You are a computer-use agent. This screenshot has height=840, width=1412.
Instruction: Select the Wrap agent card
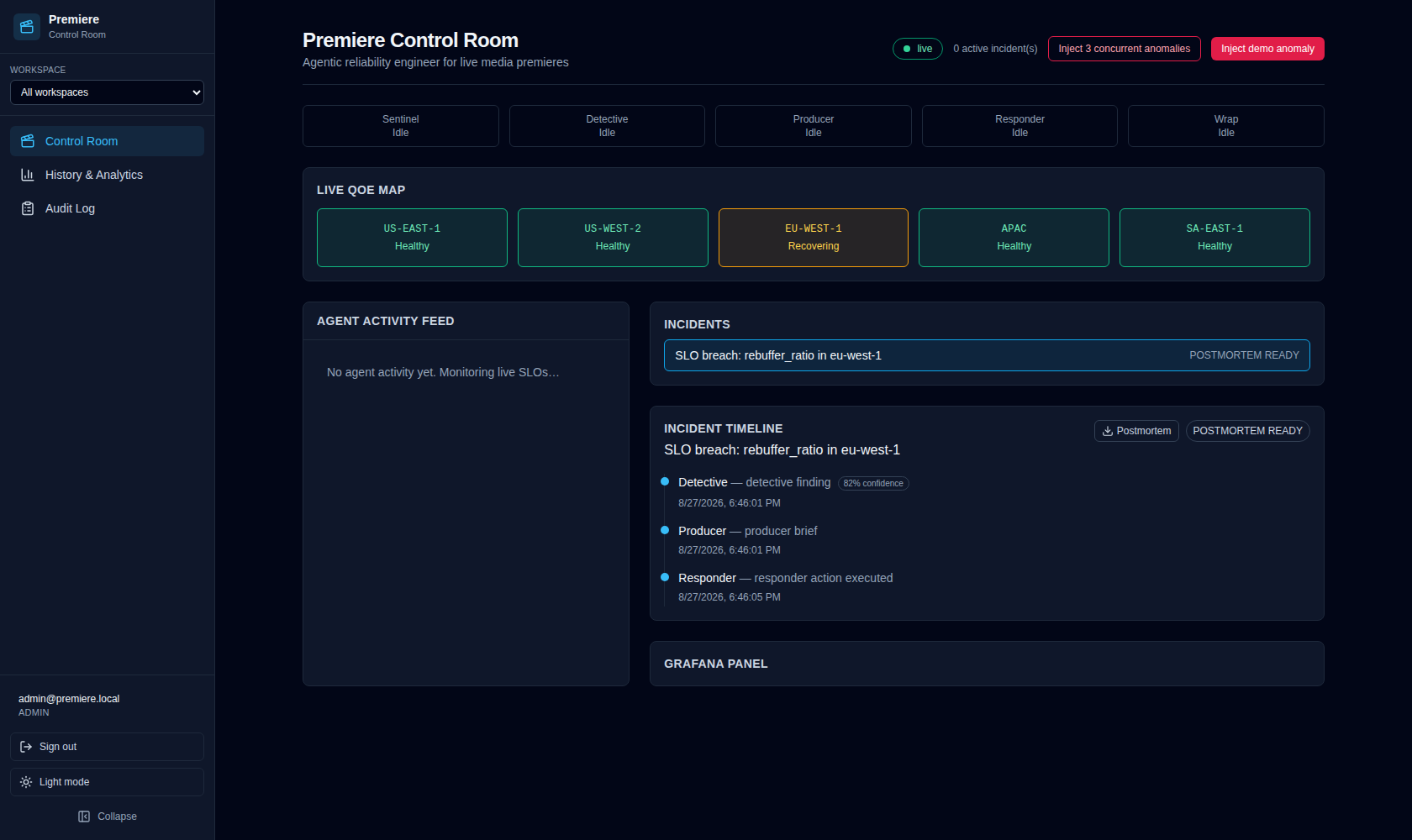(x=1226, y=126)
